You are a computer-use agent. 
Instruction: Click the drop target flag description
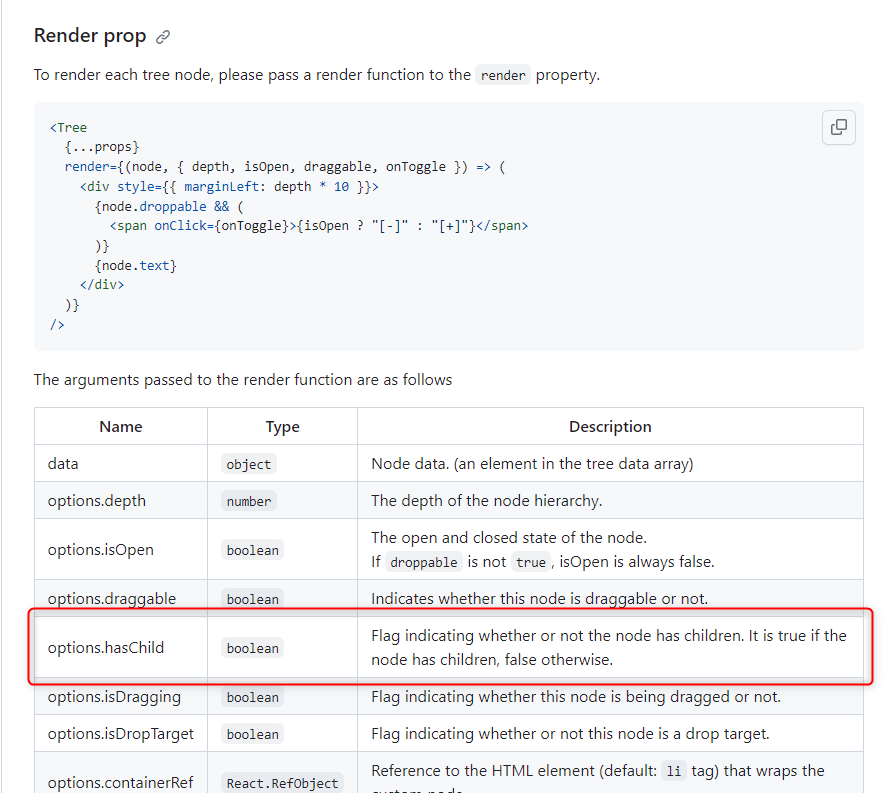570,734
